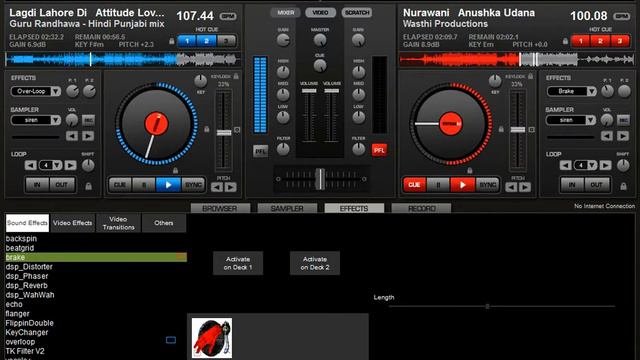Viewport: 640px width, 360px height.
Task: Click the left sampler REC button
Action: pyautogui.click(x=88, y=120)
